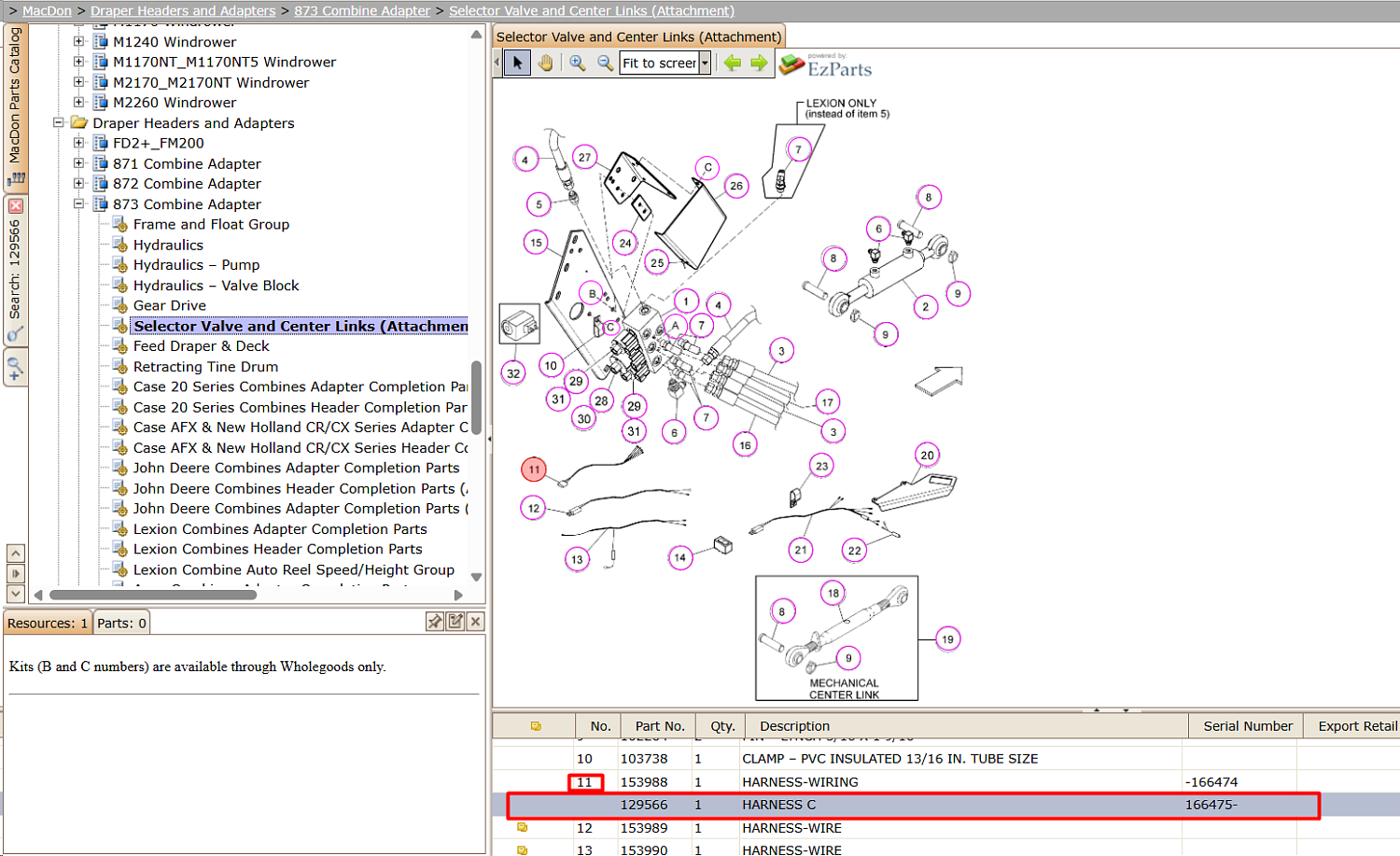1400x856 pixels.
Task: Pin the Resources panel
Action: (435, 622)
